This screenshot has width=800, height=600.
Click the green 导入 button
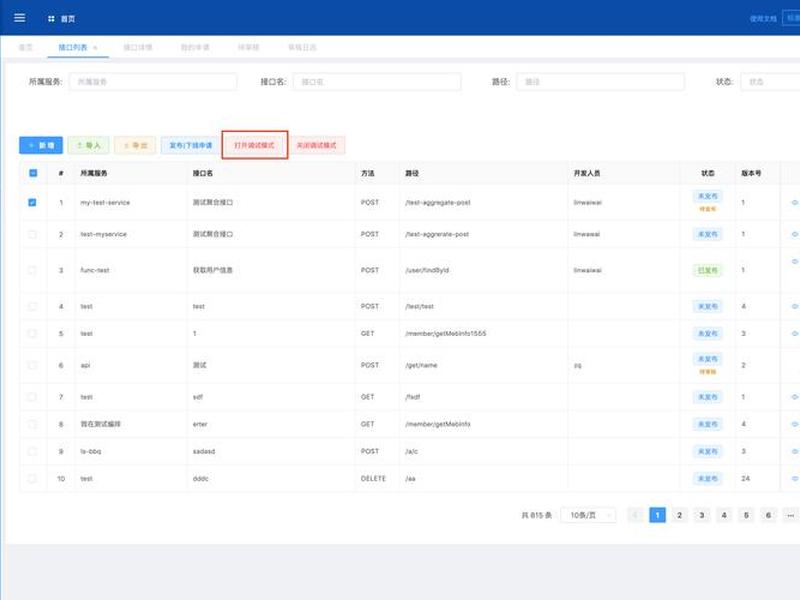pyautogui.click(x=88, y=145)
